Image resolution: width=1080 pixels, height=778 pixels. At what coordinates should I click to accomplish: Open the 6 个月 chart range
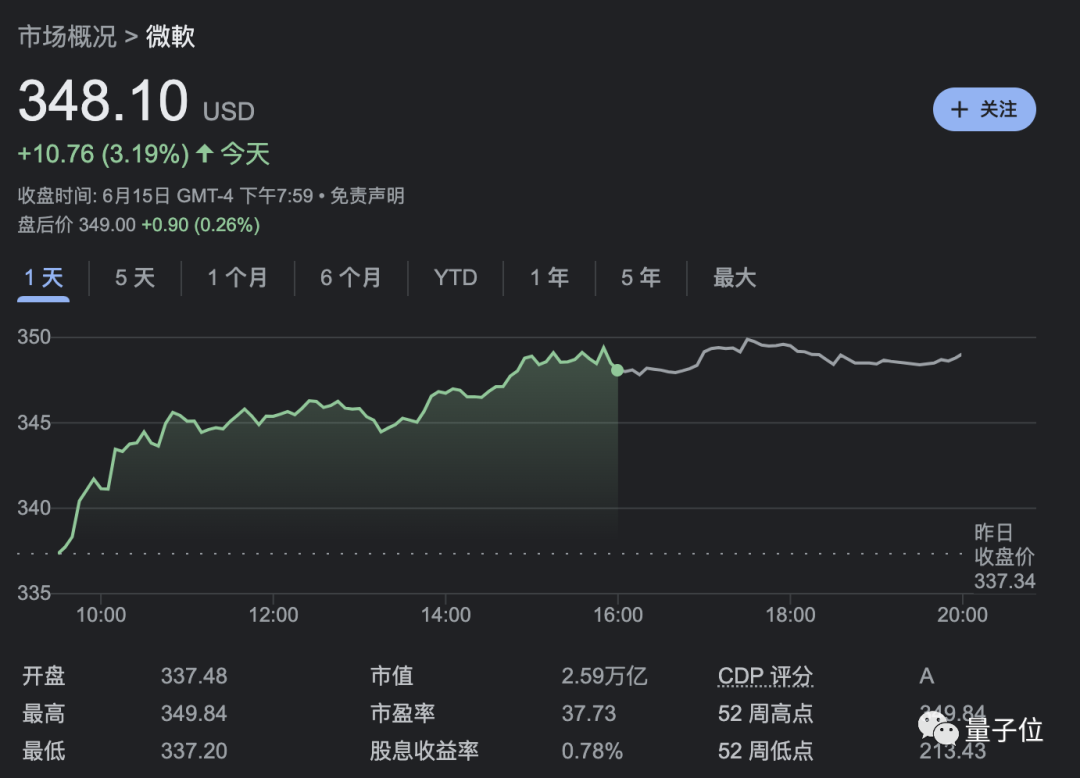[352, 278]
